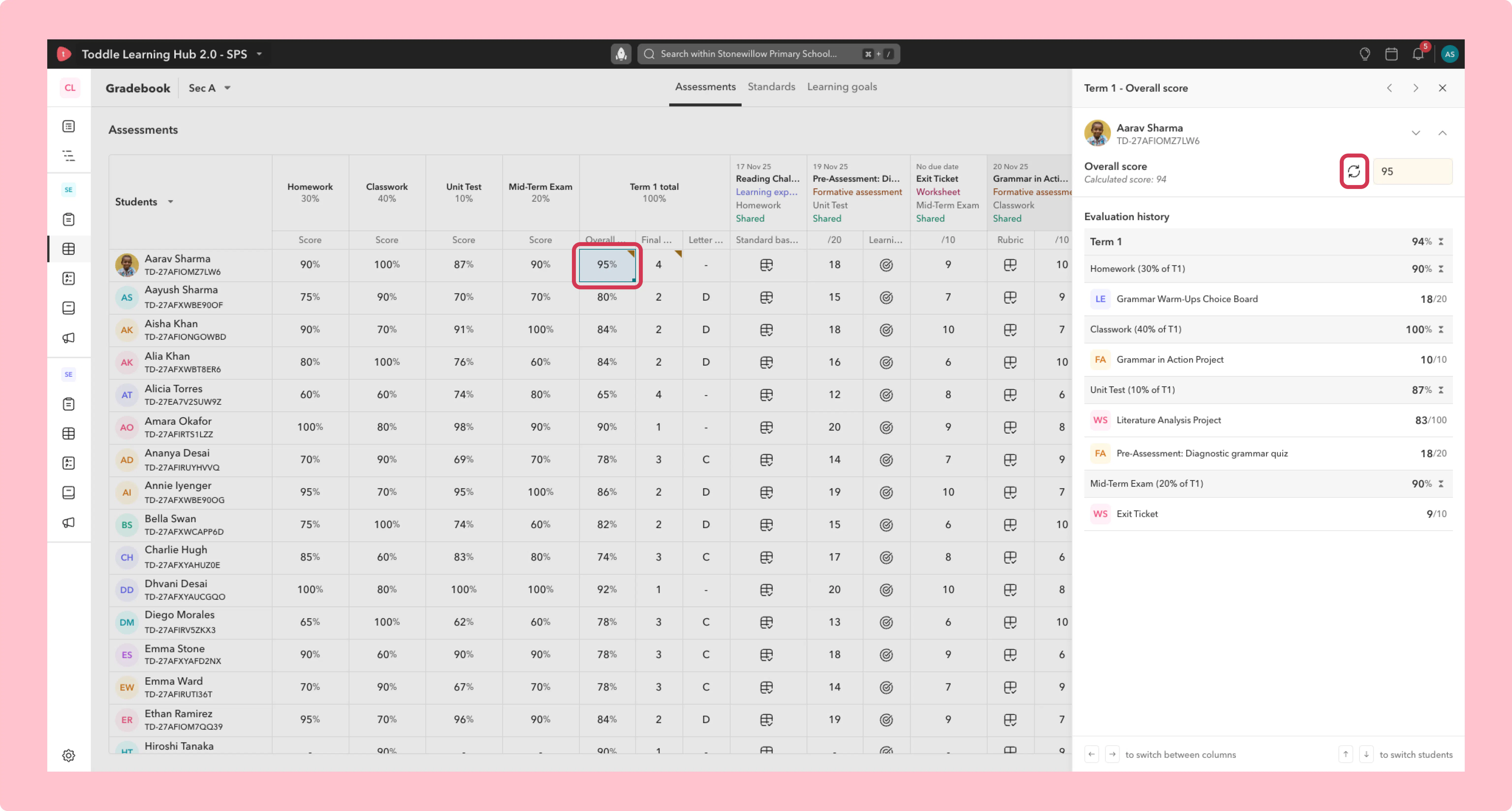The height and width of the screenshot is (811, 1512).
Task: Collapse the Term 1 evaluation history row
Action: [x=1440, y=242]
